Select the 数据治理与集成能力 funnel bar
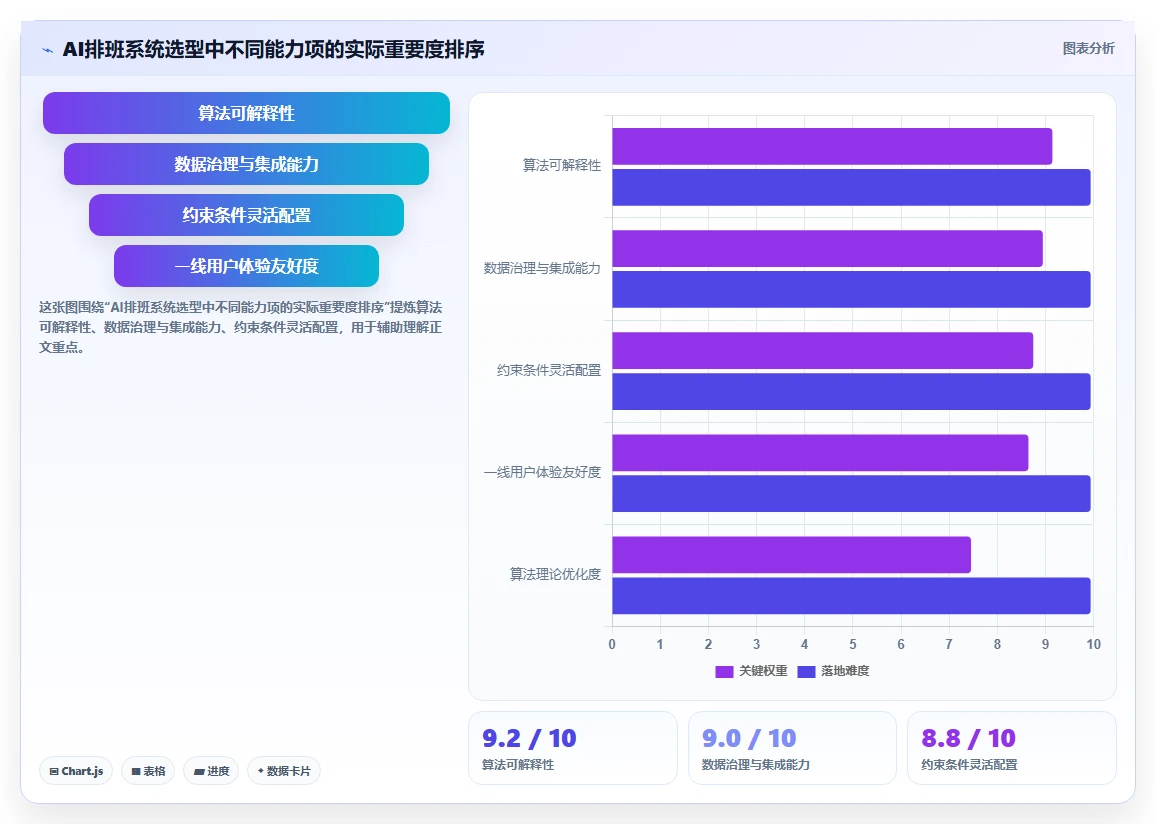 [x=246, y=164]
